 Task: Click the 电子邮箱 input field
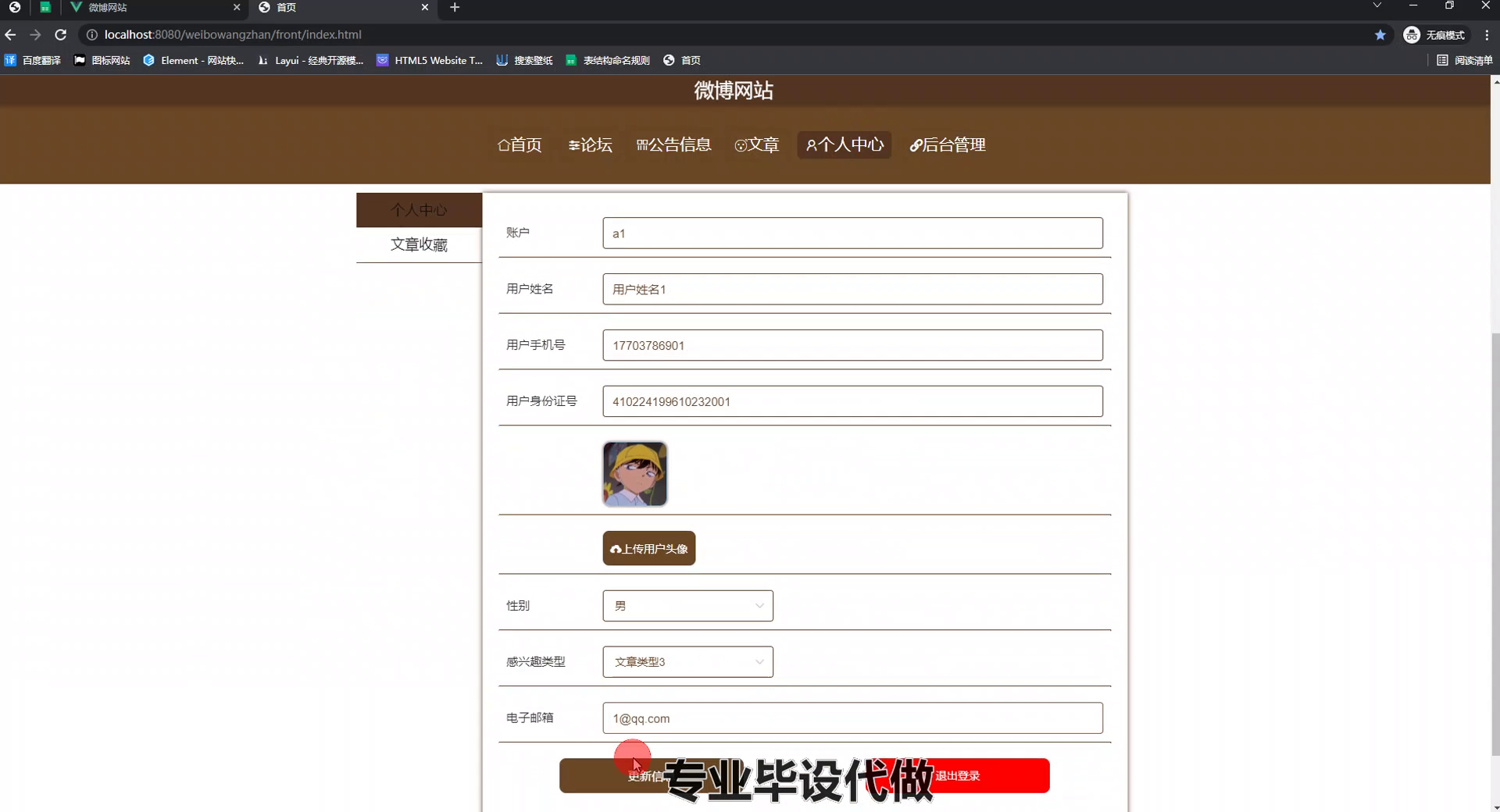pos(852,718)
